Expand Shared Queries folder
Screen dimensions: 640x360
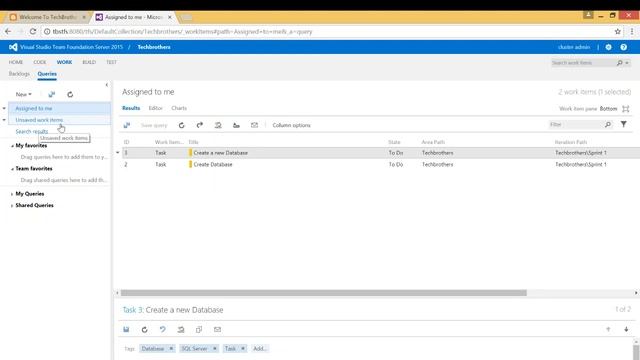coord(12,205)
